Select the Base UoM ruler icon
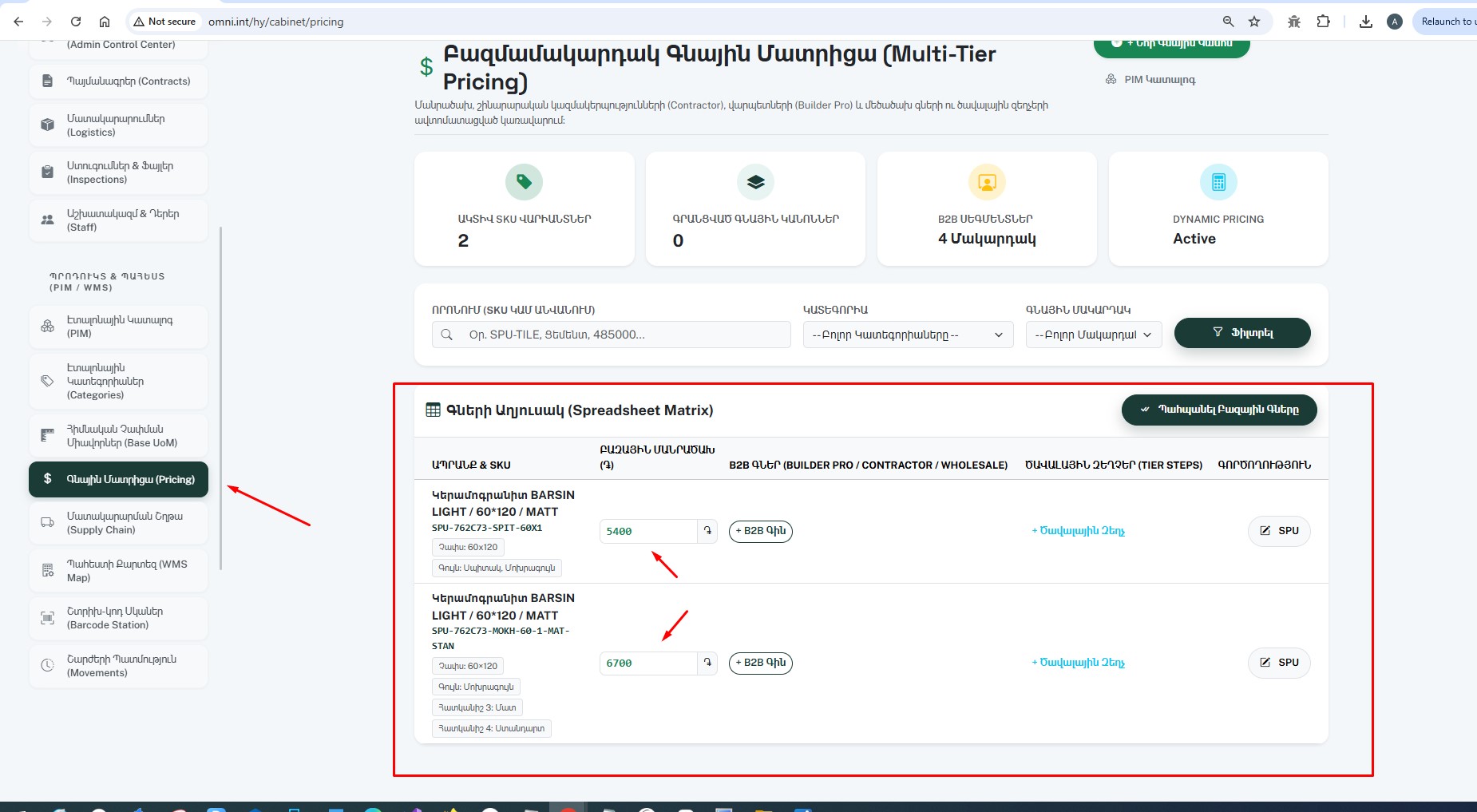The image size is (1477, 812). coord(48,436)
